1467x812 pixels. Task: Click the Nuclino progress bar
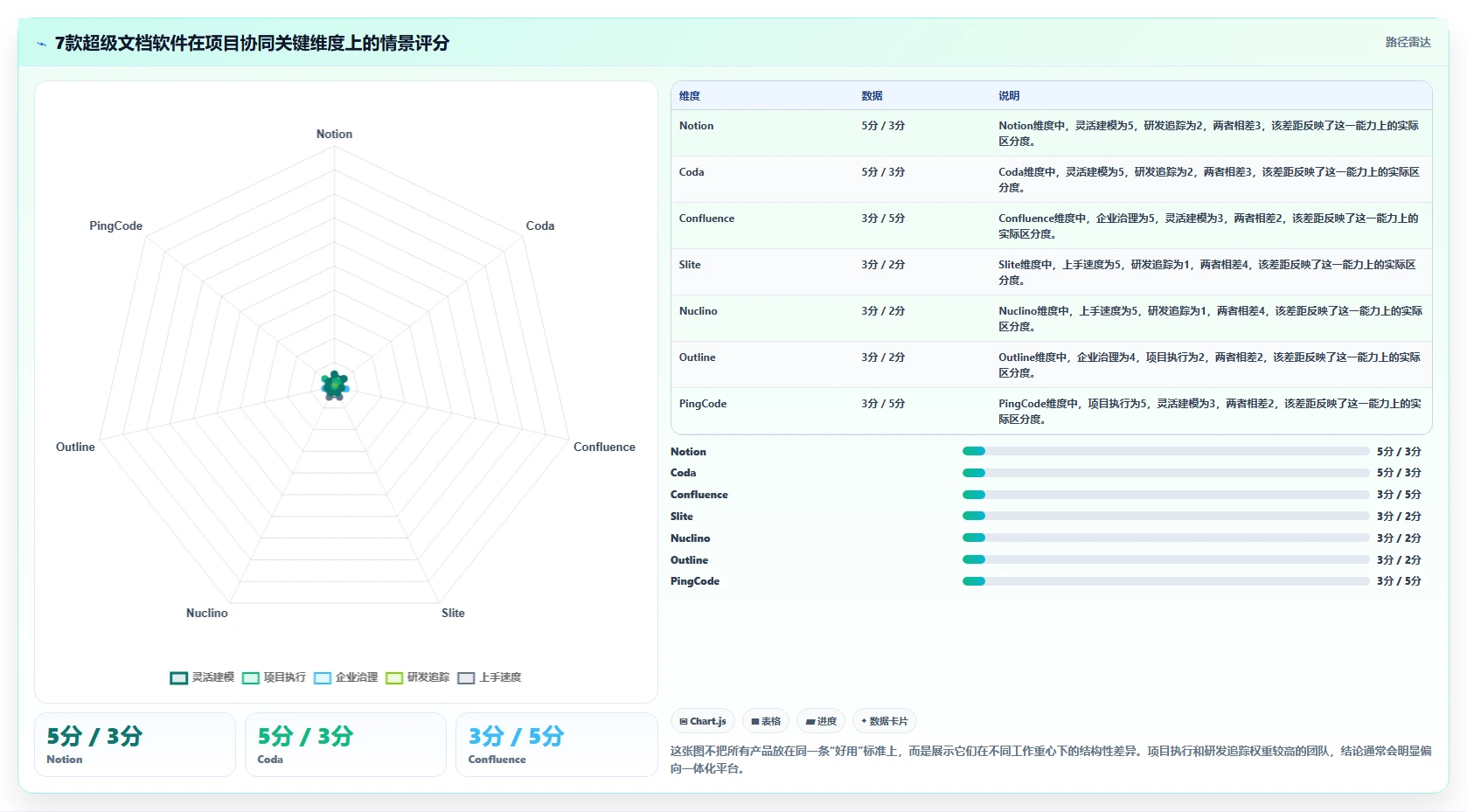[1165, 538]
